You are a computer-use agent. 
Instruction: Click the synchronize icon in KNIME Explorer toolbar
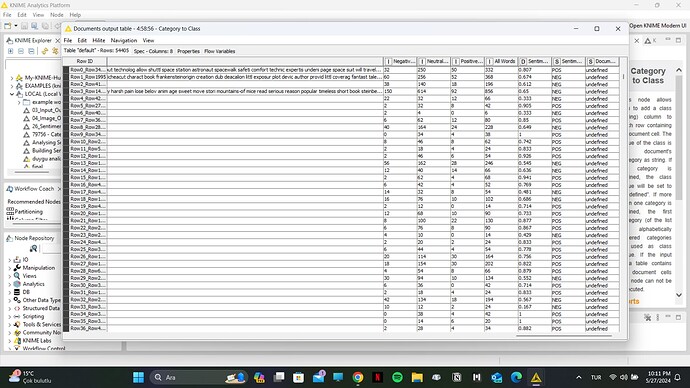pyautogui.click(x=44, y=51)
